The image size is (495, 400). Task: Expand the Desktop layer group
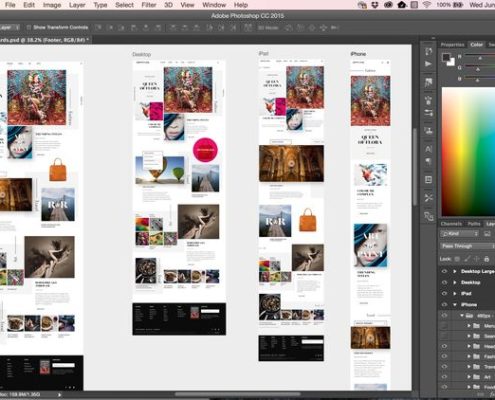tap(455, 282)
